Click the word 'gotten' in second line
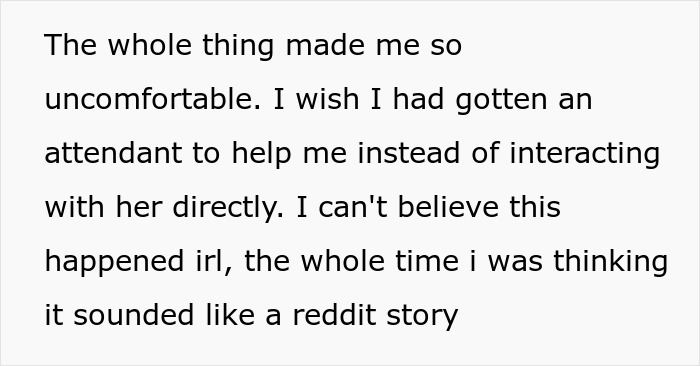Screen dimensions: 700x366 (501, 99)
